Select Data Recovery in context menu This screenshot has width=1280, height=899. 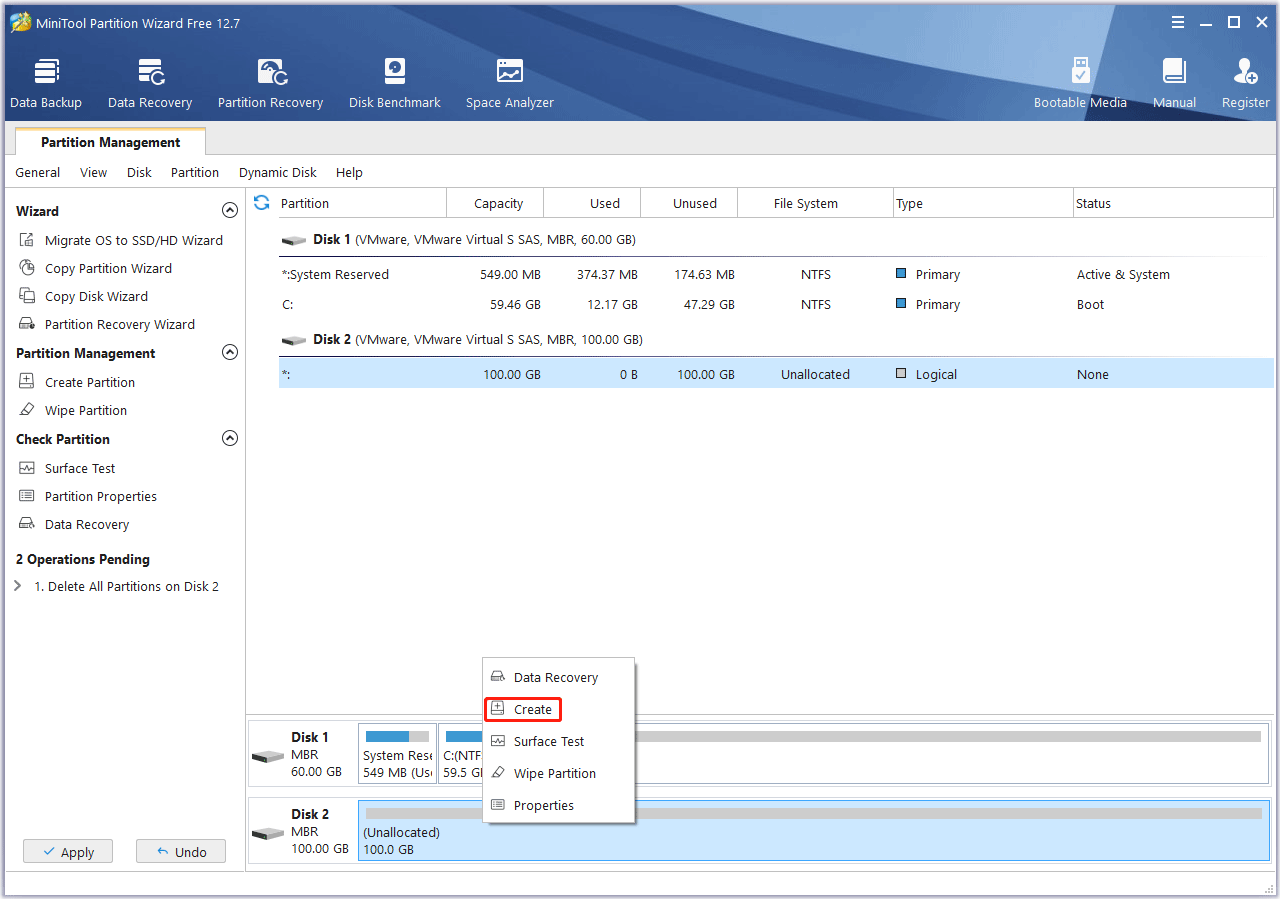coord(558,677)
